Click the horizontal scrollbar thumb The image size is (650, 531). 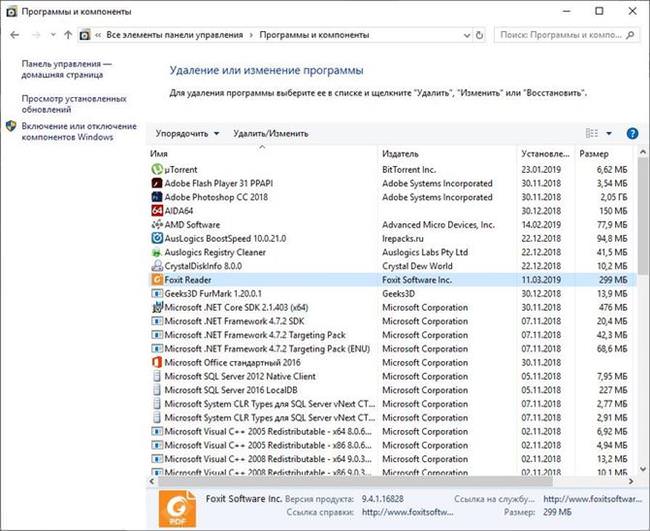(355, 481)
